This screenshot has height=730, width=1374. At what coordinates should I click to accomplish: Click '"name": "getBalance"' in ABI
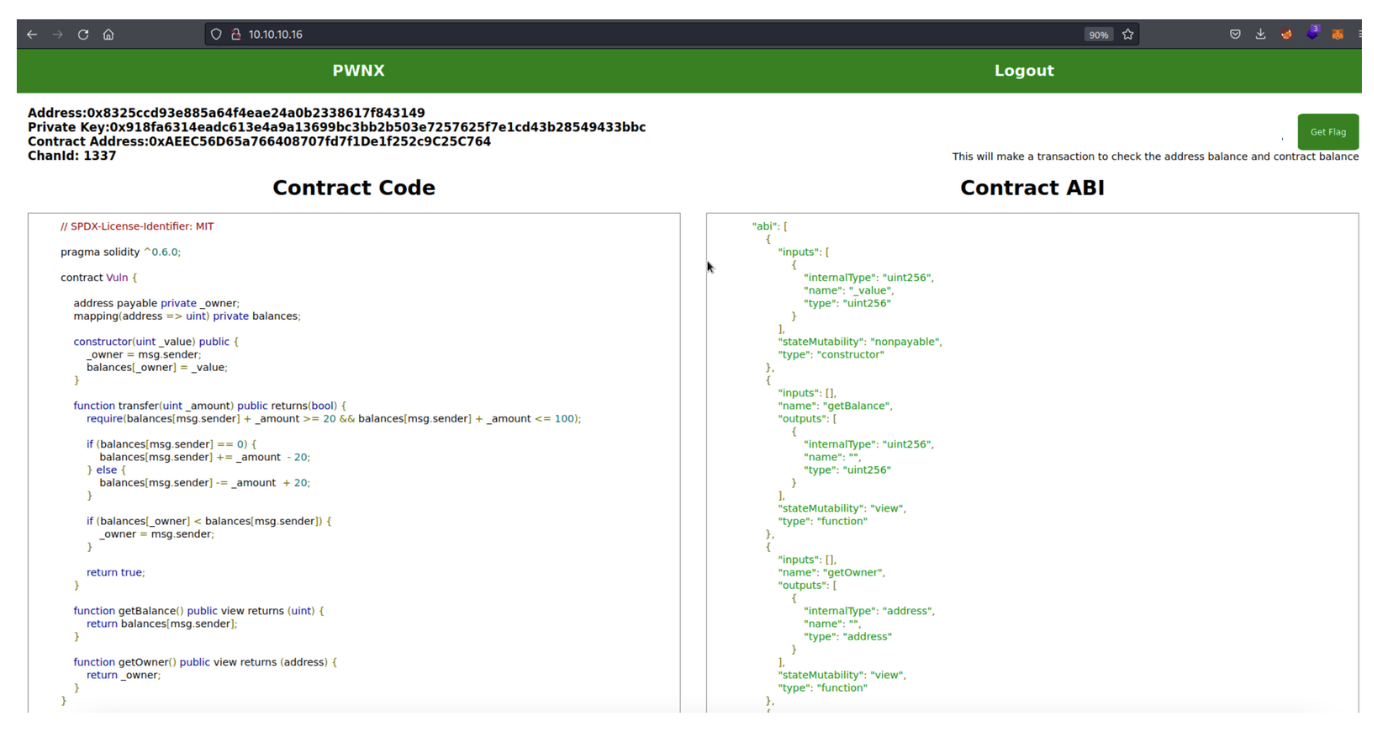point(835,406)
